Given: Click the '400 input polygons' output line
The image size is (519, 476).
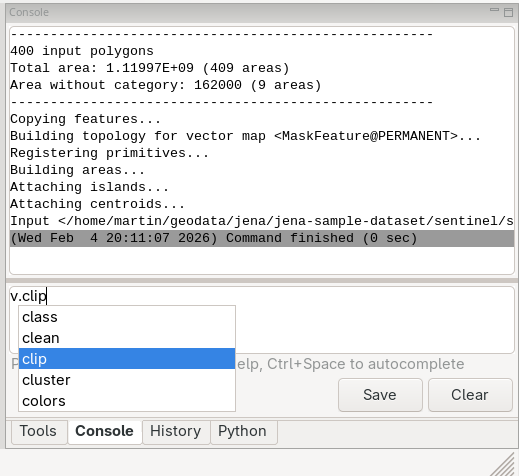Looking at the screenshot, I should point(82,51).
